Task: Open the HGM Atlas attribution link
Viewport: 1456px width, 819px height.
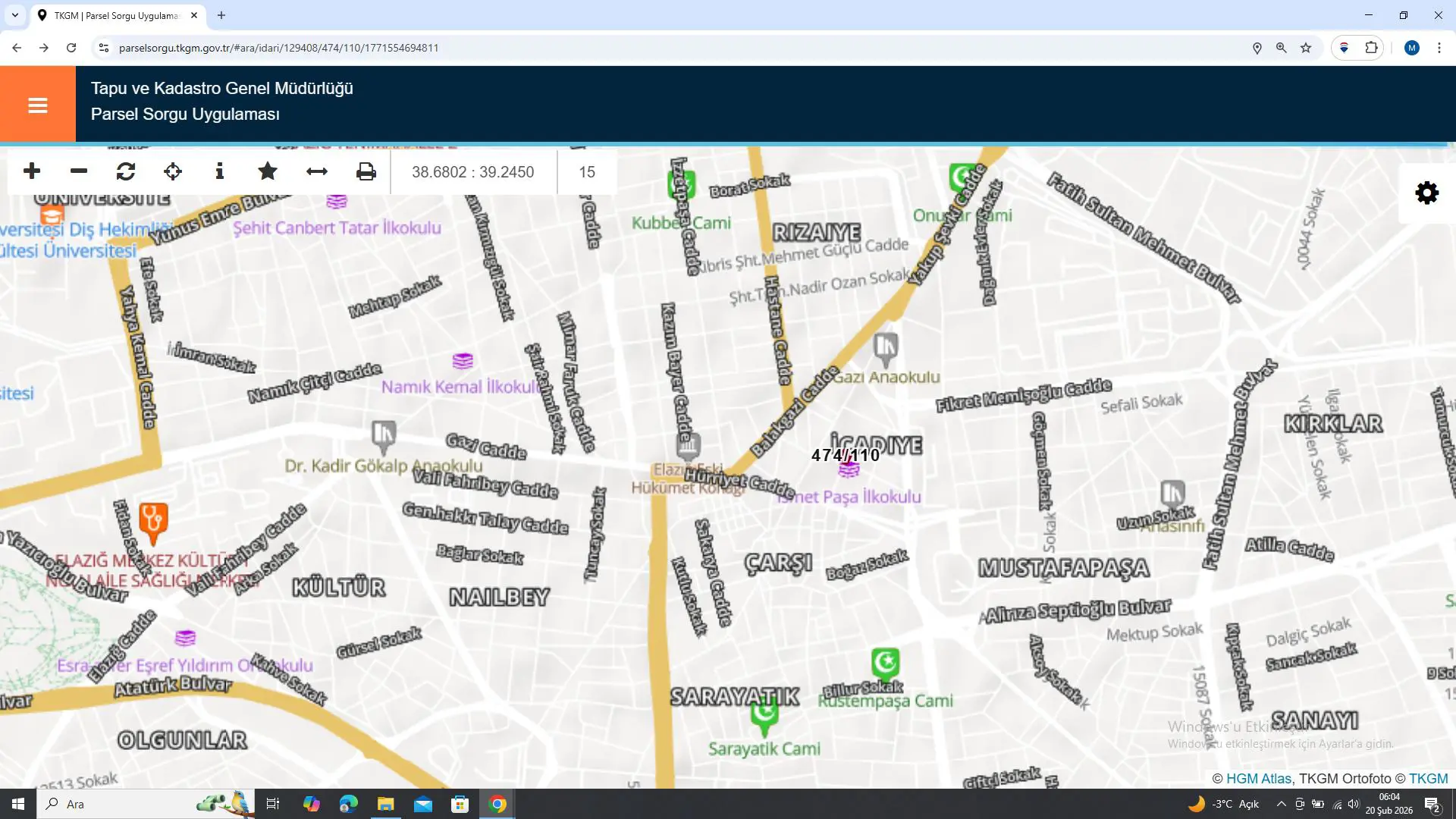Action: click(1258, 779)
